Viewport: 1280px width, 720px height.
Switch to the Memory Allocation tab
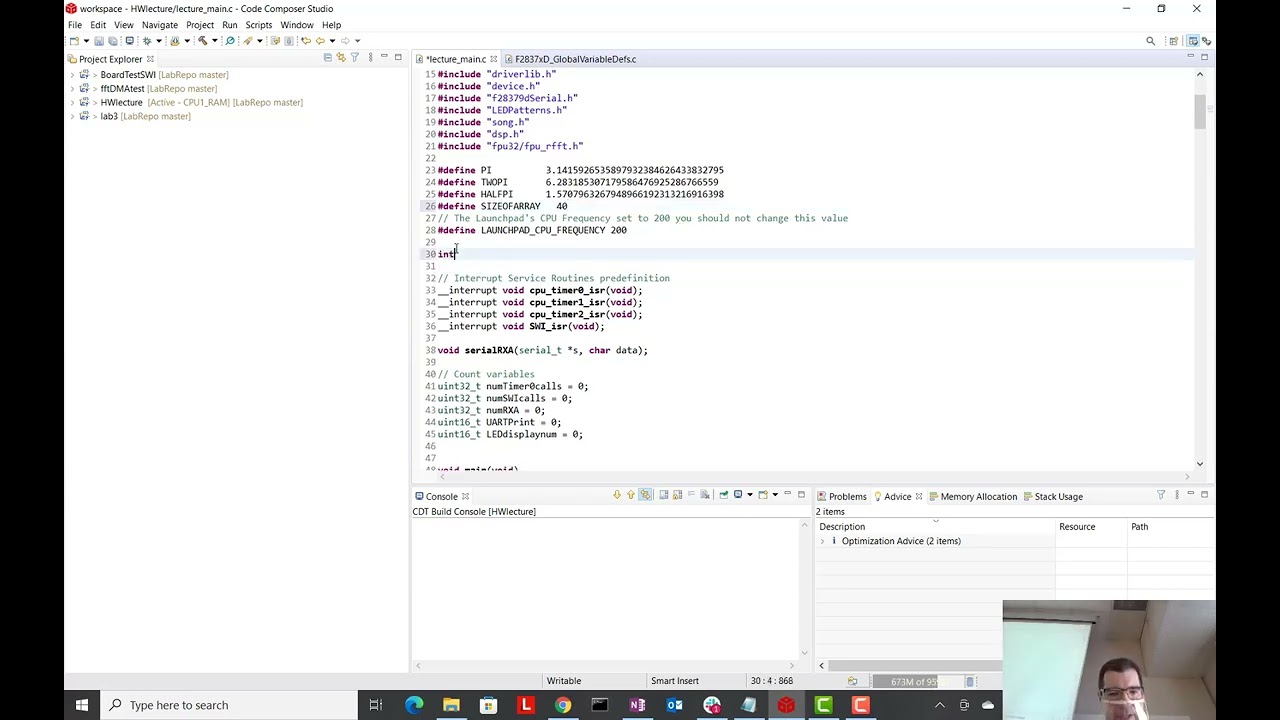(x=971, y=496)
